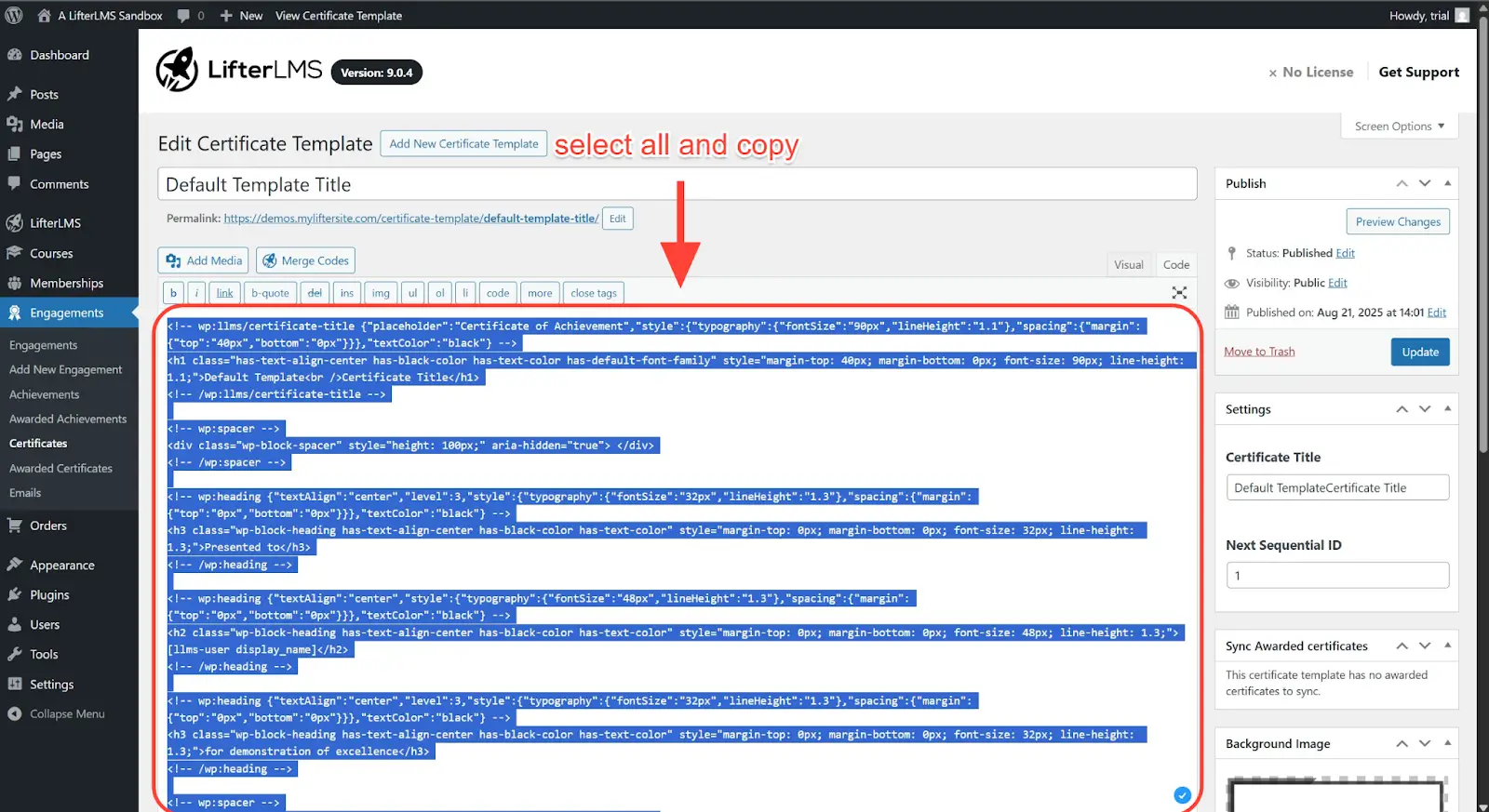
Task: Click the close tags button
Action: click(x=594, y=293)
